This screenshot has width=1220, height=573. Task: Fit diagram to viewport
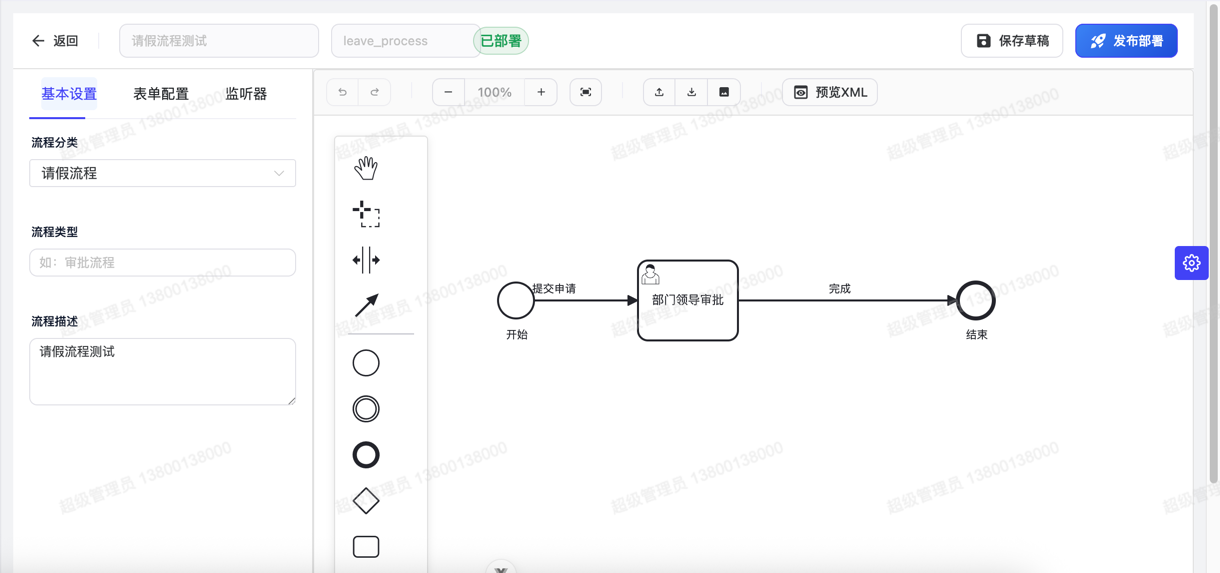click(586, 92)
